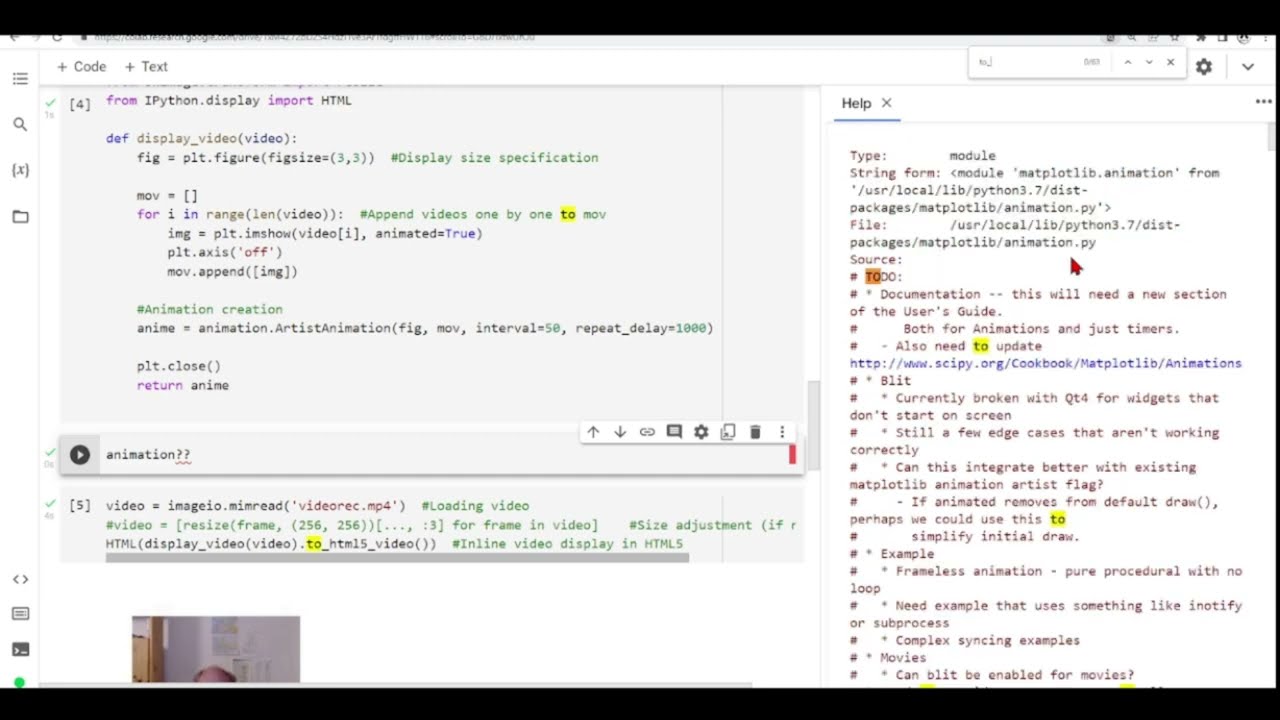Close the Help tab
The width and height of the screenshot is (1280, 720).
pos(886,103)
